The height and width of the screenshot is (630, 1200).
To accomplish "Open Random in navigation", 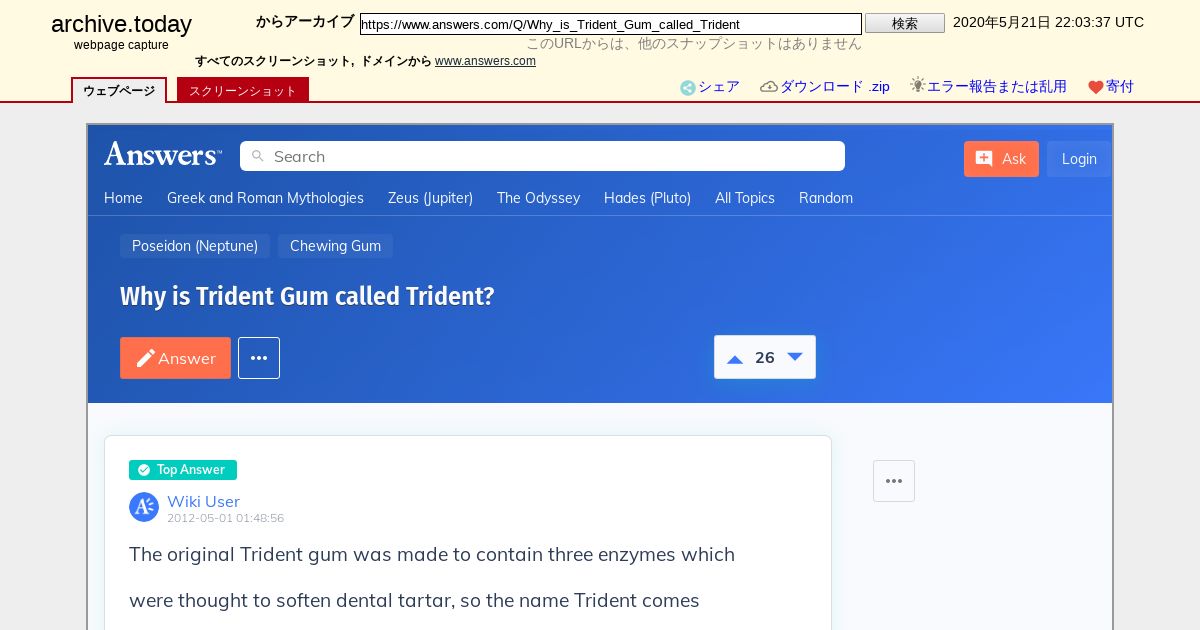I will [826, 198].
